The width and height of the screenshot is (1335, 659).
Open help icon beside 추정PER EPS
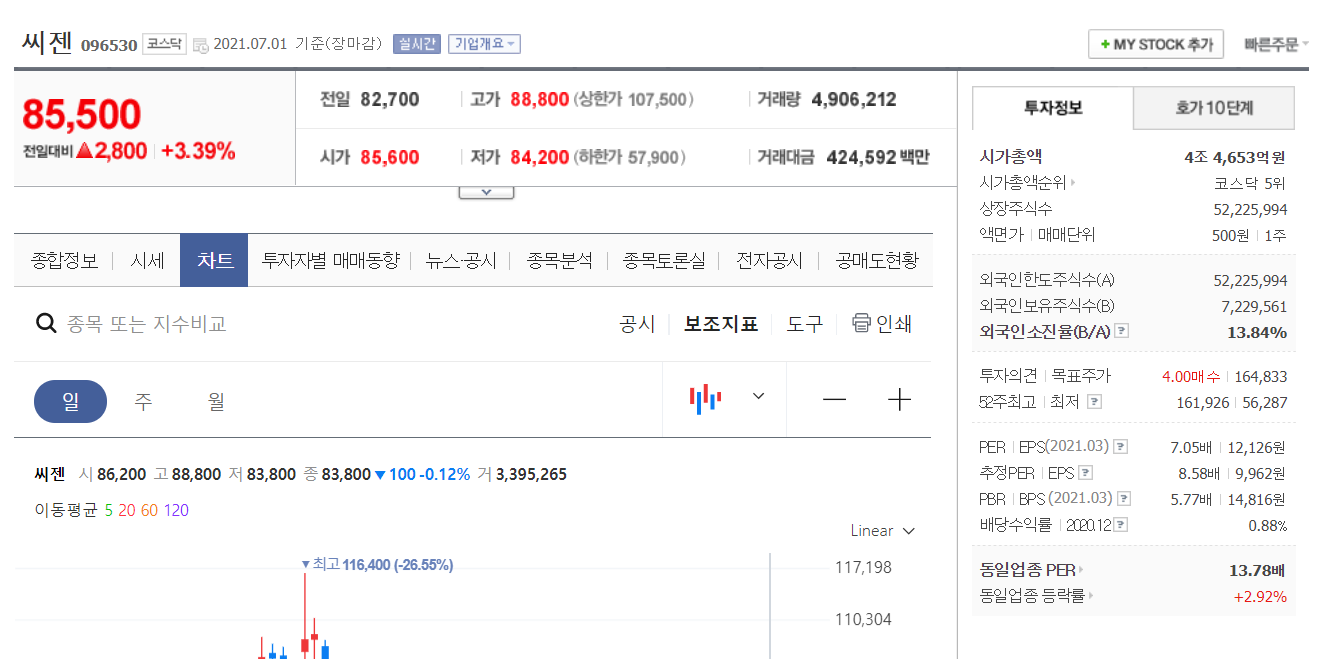click(1086, 473)
